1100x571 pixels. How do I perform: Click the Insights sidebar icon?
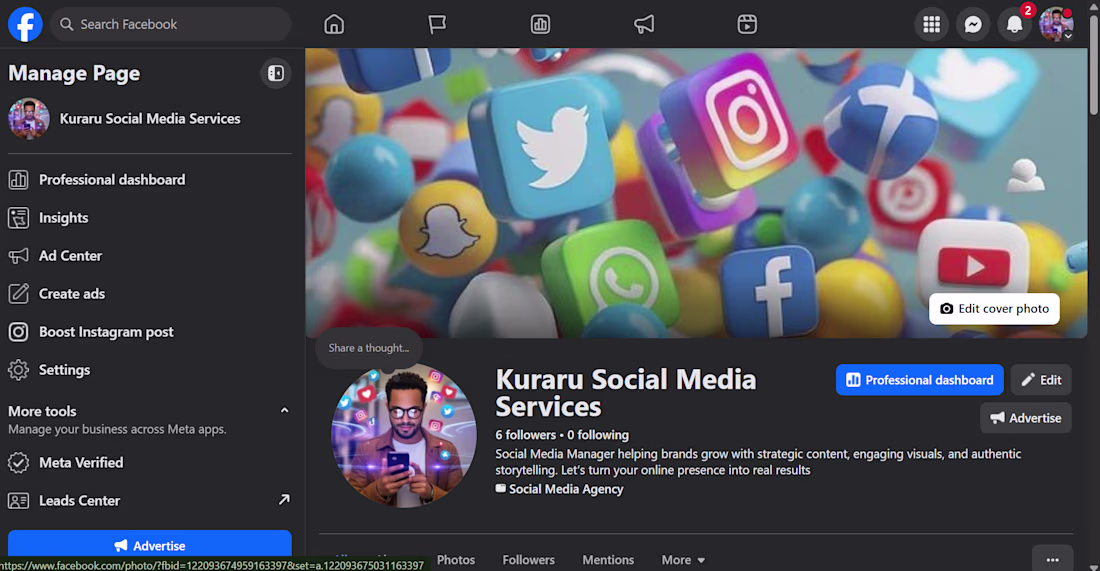pos(18,217)
